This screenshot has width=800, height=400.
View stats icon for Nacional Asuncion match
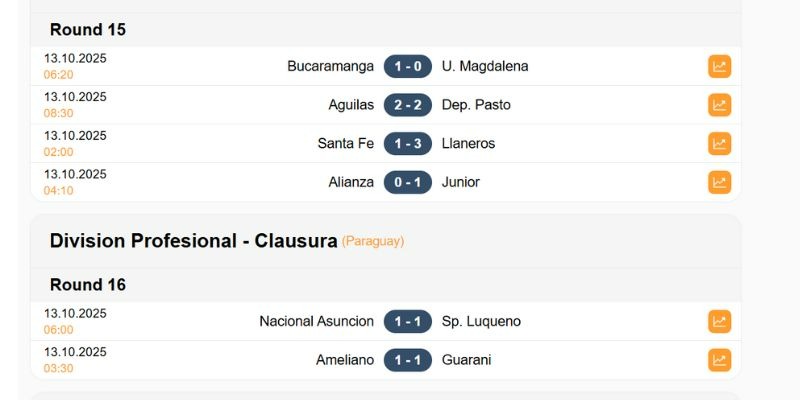pyautogui.click(x=719, y=321)
